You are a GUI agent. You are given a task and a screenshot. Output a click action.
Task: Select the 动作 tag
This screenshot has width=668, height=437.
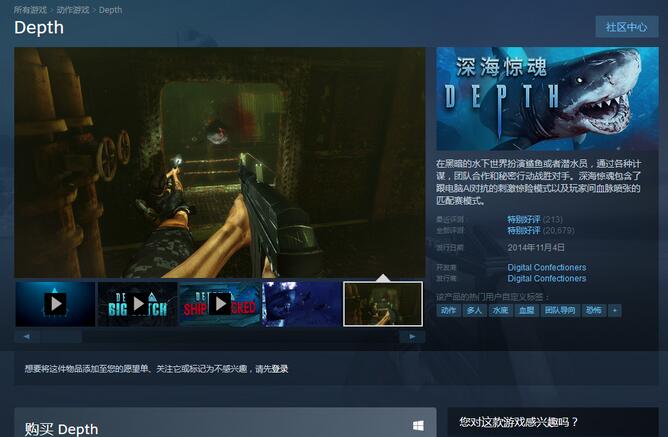coord(448,311)
